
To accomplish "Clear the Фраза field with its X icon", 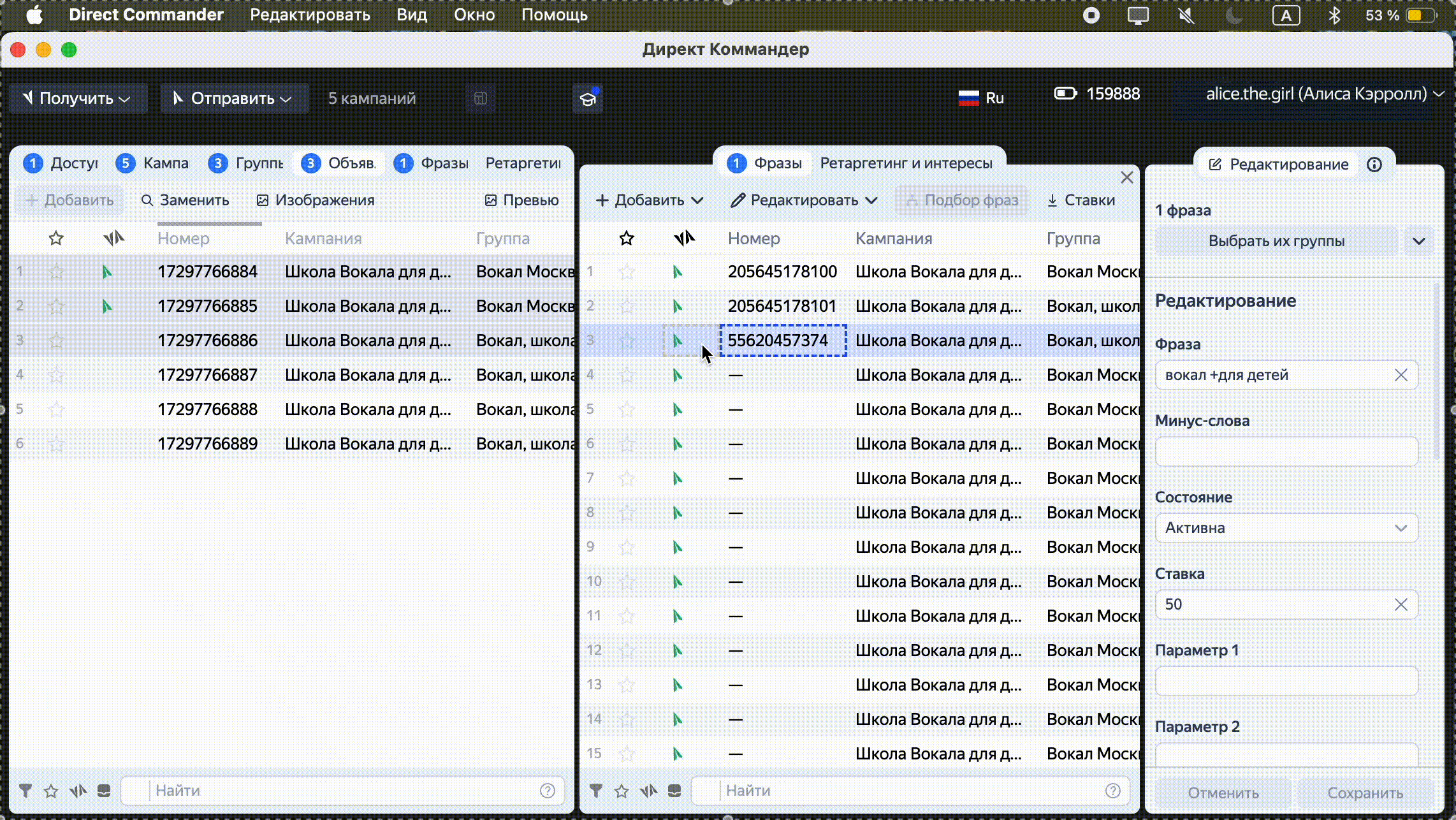I will [x=1401, y=375].
